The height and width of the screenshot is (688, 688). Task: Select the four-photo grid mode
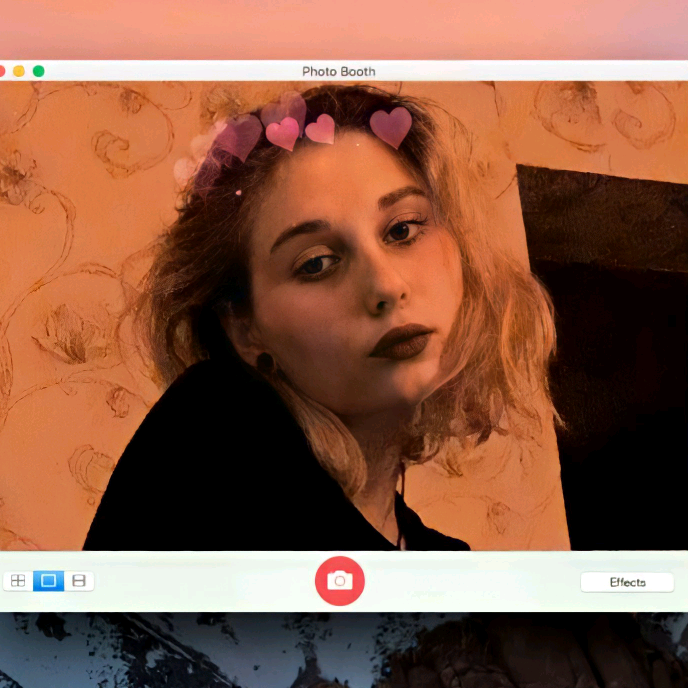point(18,580)
